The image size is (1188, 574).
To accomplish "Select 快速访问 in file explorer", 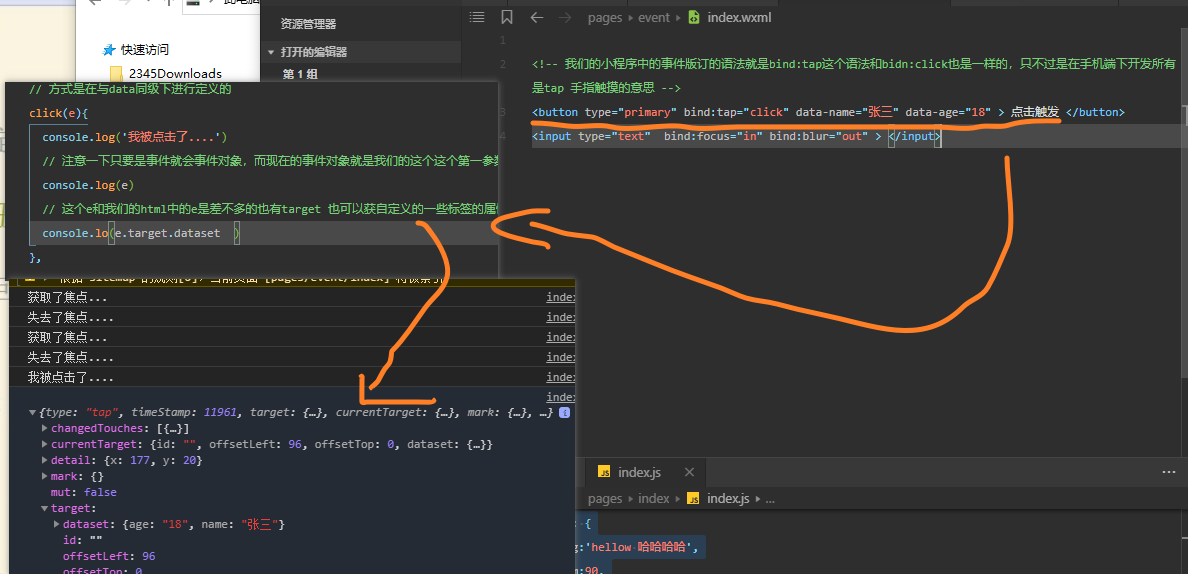I will pyautogui.click(x=144, y=49).
